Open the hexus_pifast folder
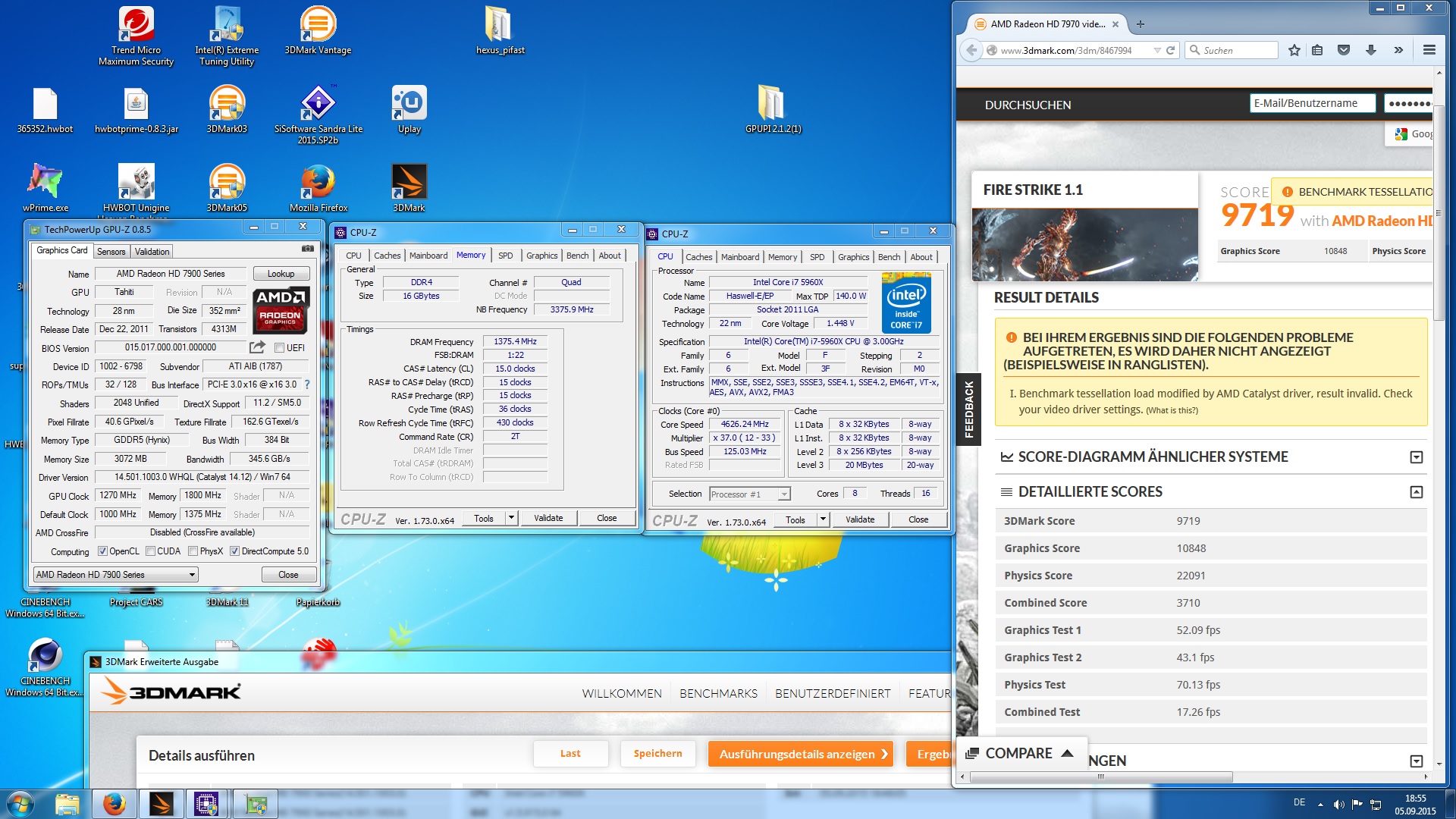 pyautogui.click(x=500, y=30)
